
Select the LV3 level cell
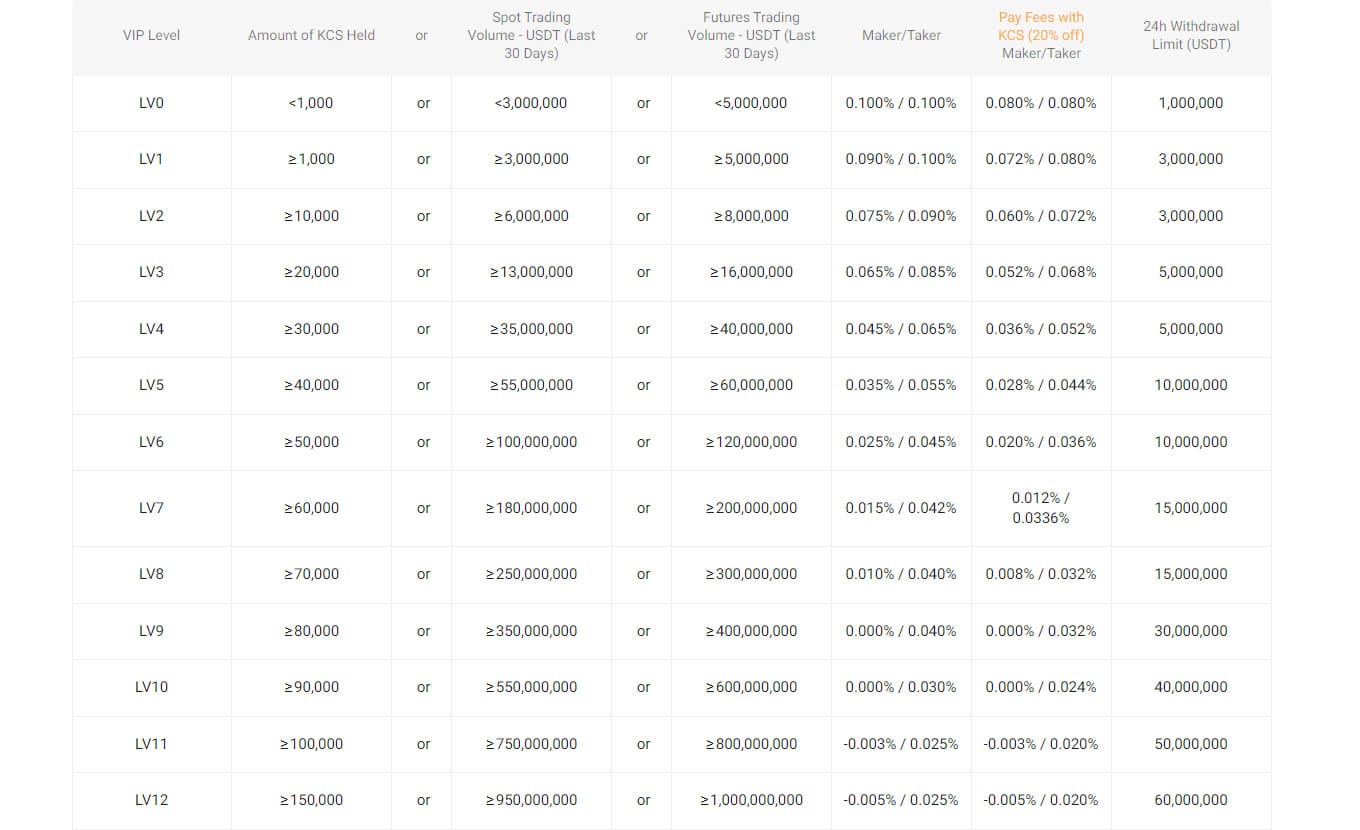pyautogui.click(x=151, y=272)
